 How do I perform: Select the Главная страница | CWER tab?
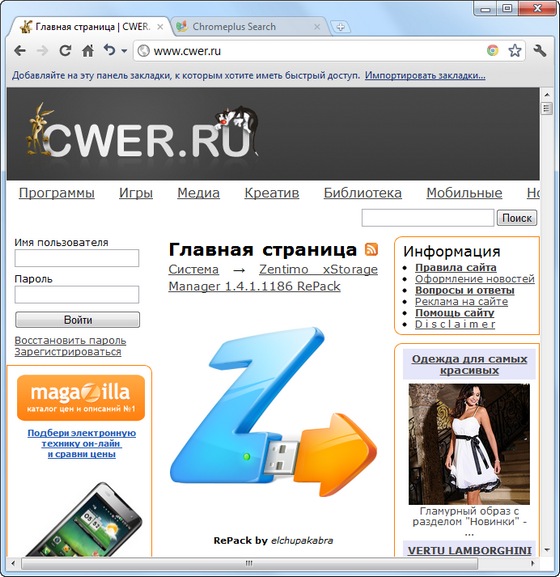[x=90, y=26]
